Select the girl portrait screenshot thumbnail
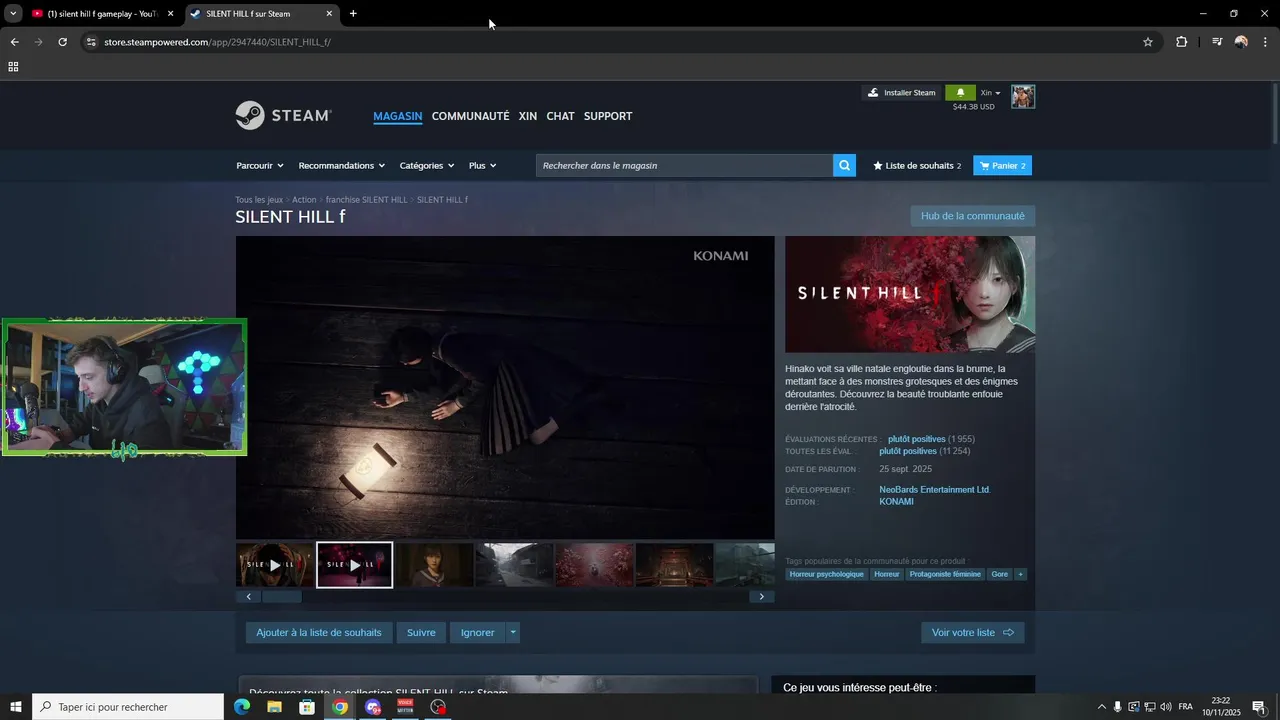 pyautogui.click(x=435, y=565)
